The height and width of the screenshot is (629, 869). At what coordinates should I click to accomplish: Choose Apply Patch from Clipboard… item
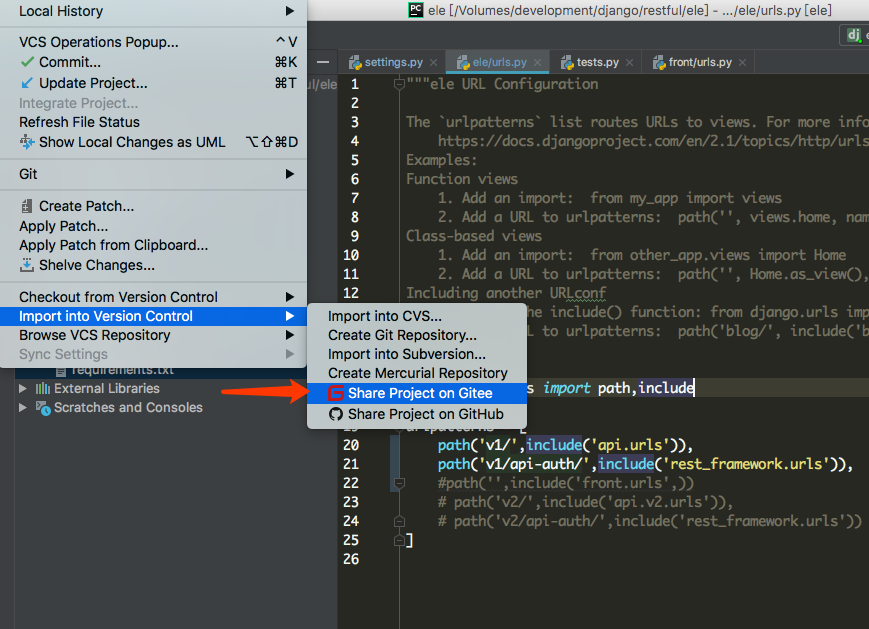[x=154, y=245]
